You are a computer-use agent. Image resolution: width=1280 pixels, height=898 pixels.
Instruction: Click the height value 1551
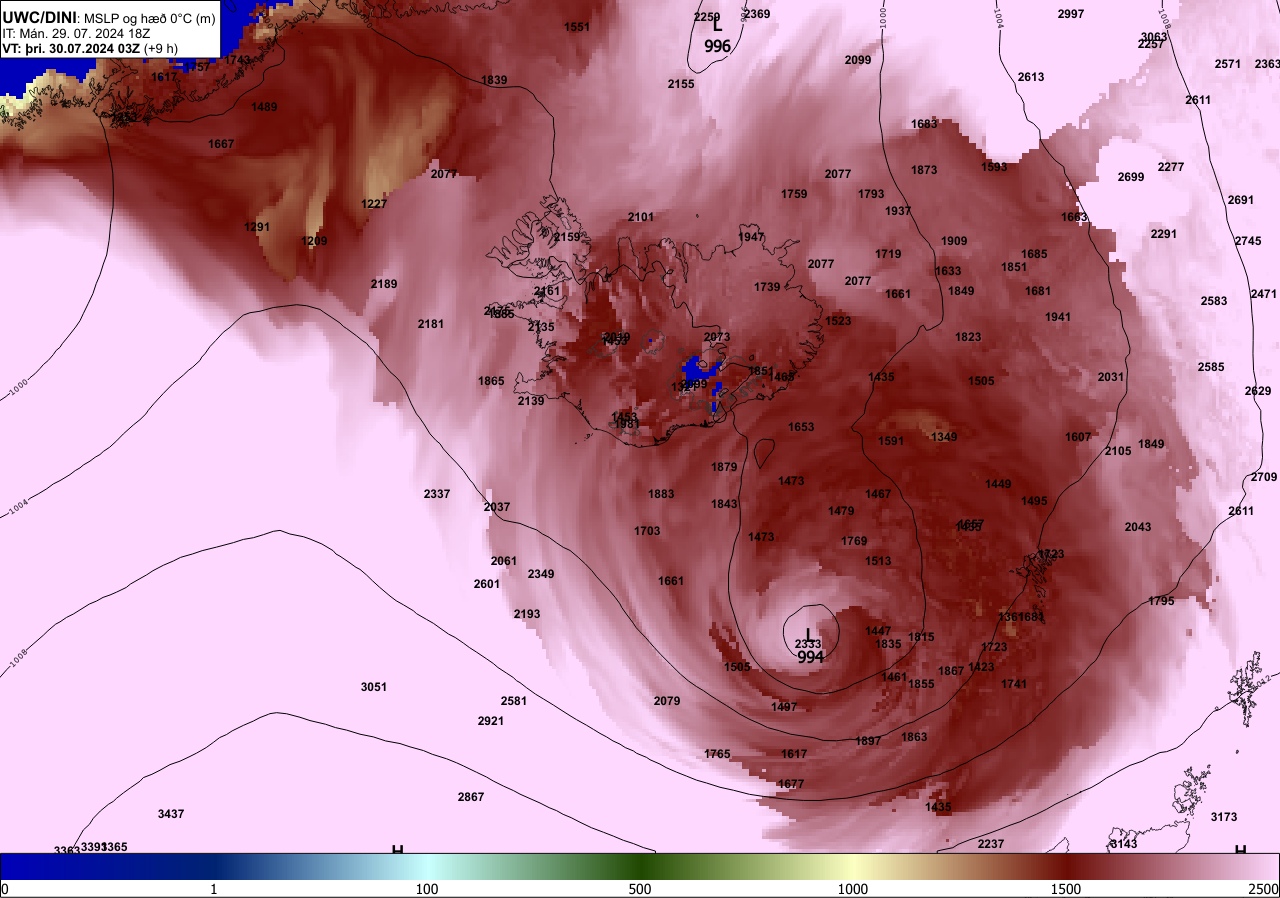577,27
